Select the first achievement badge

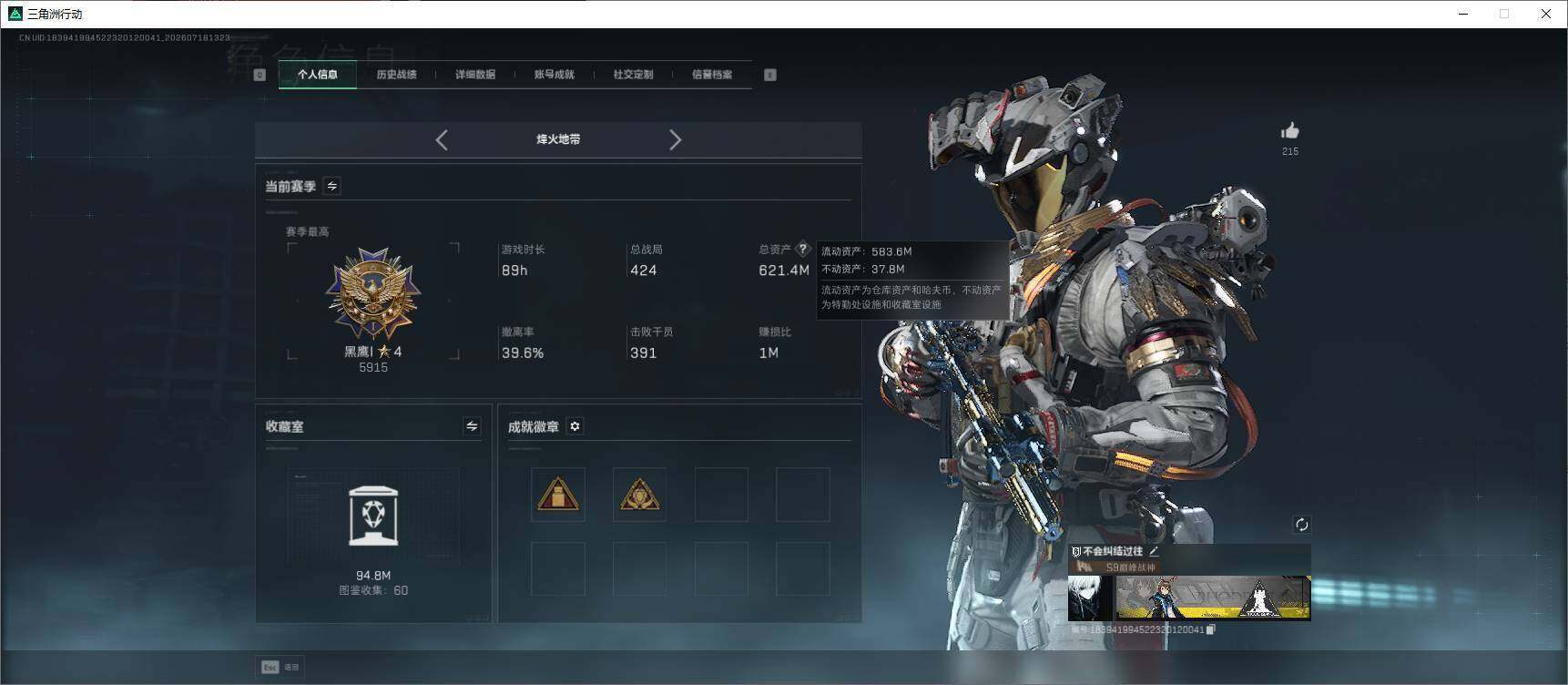[558, 495]
